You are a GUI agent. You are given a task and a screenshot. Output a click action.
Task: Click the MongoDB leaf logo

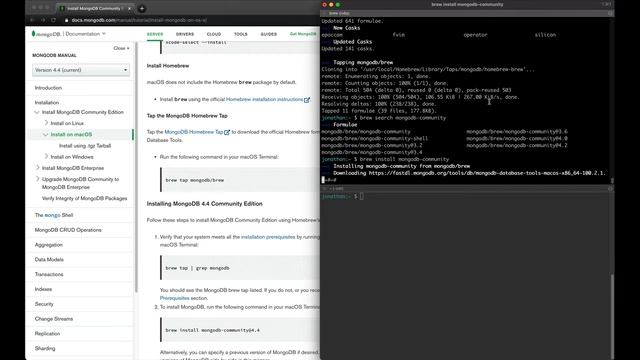point(33,34)
